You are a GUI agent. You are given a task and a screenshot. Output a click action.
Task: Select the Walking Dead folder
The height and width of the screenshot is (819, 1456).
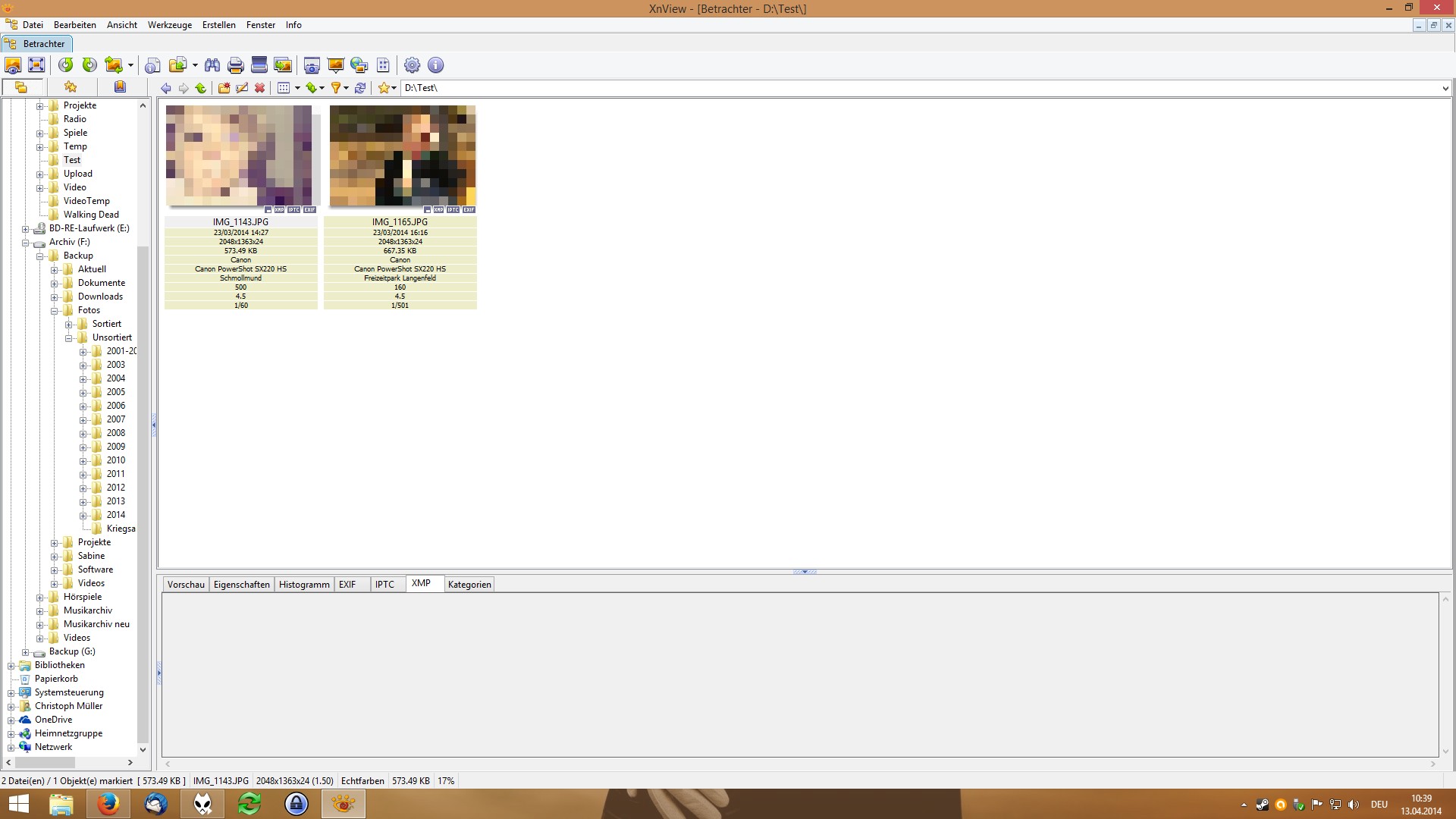click(91, 215)
